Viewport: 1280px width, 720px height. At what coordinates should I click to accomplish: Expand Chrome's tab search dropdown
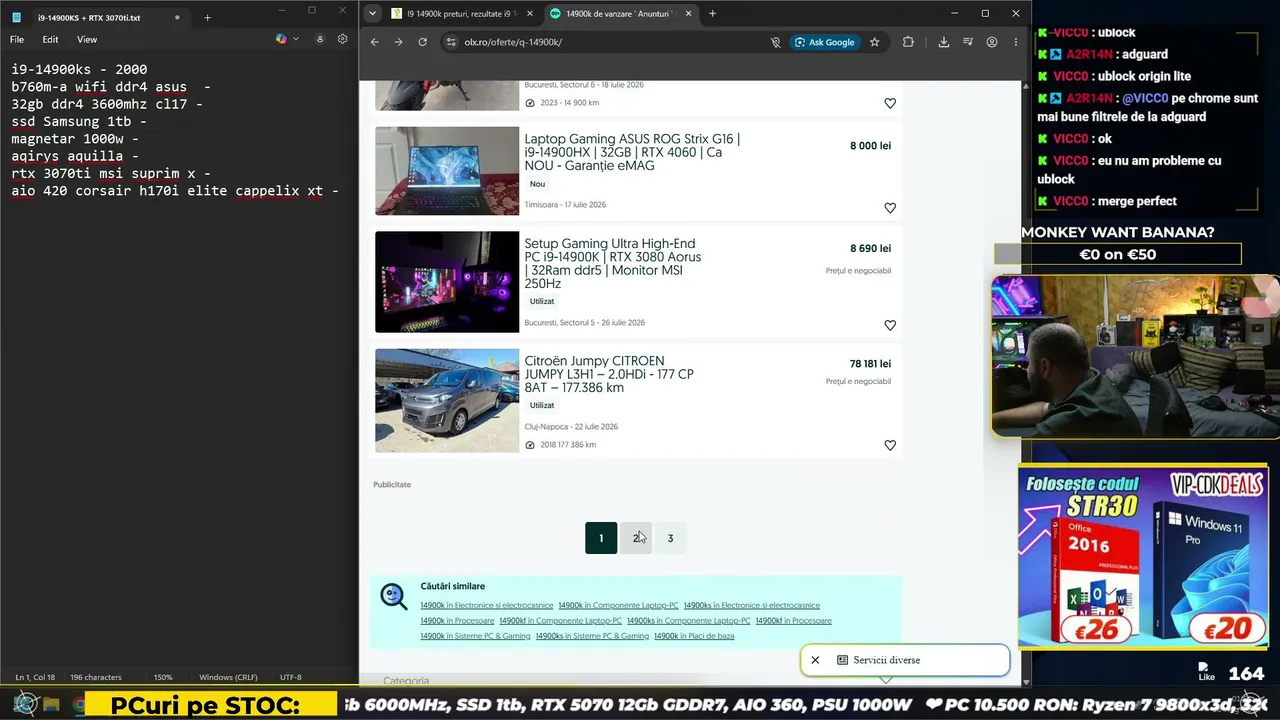pyautogui.click(x=373, y=14)
